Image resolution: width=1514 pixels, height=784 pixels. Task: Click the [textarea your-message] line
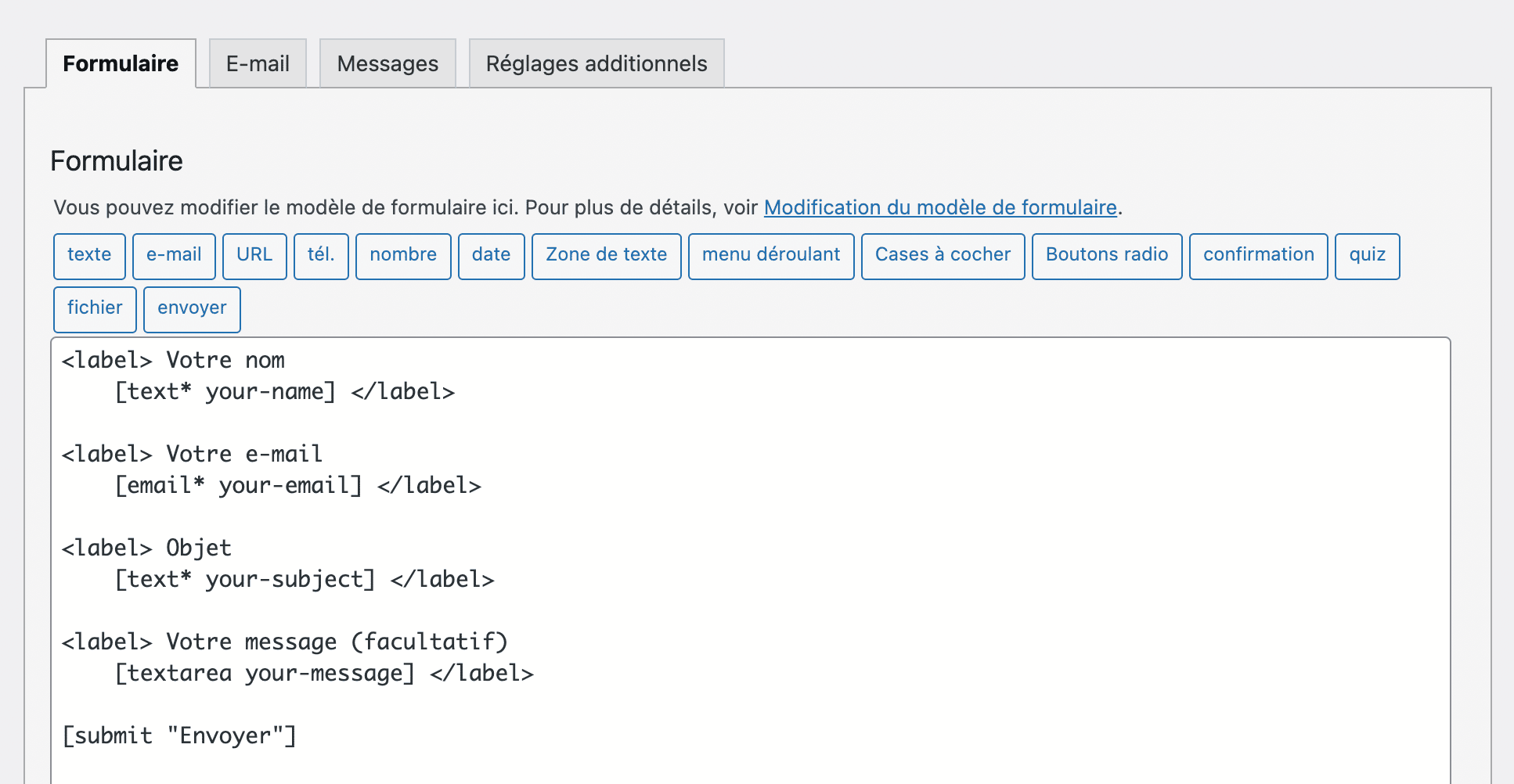(324, 673)
